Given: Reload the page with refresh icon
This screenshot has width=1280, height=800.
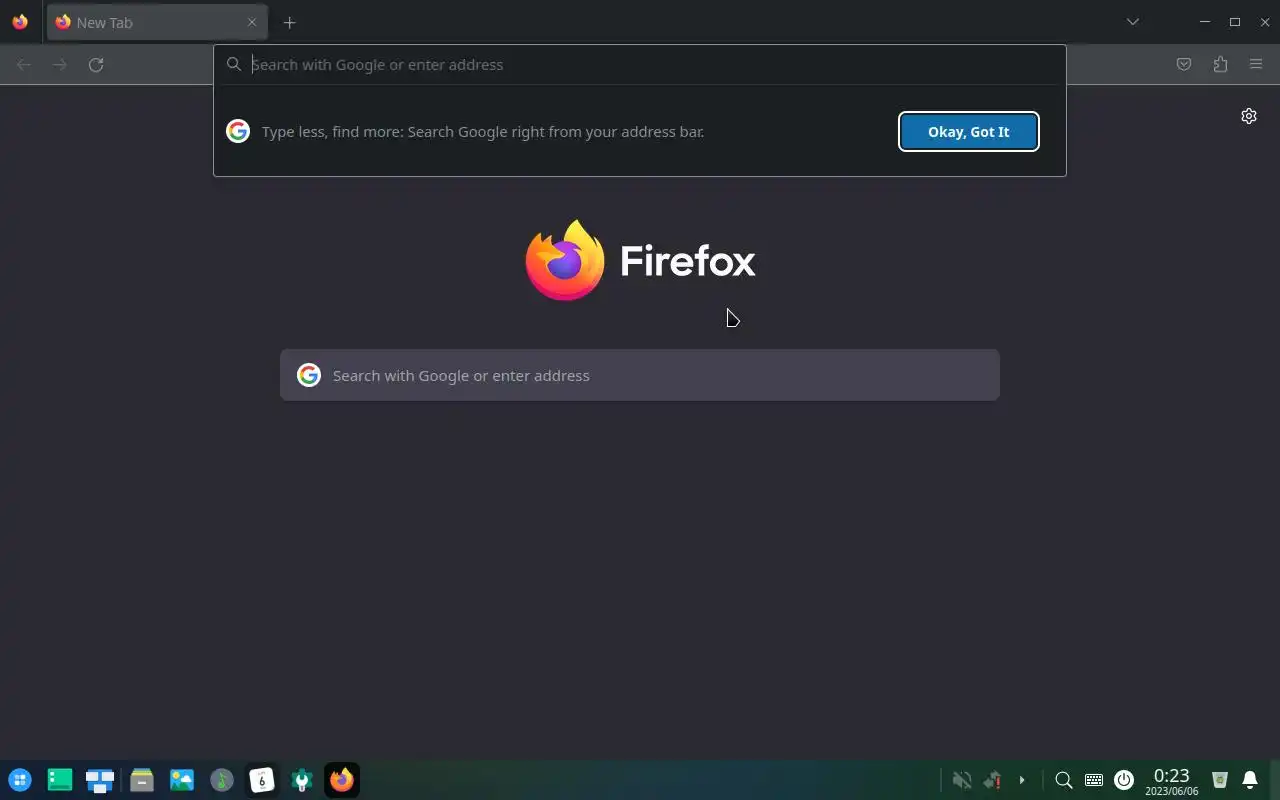Looking at the screenshot, I should click(96, 64).
